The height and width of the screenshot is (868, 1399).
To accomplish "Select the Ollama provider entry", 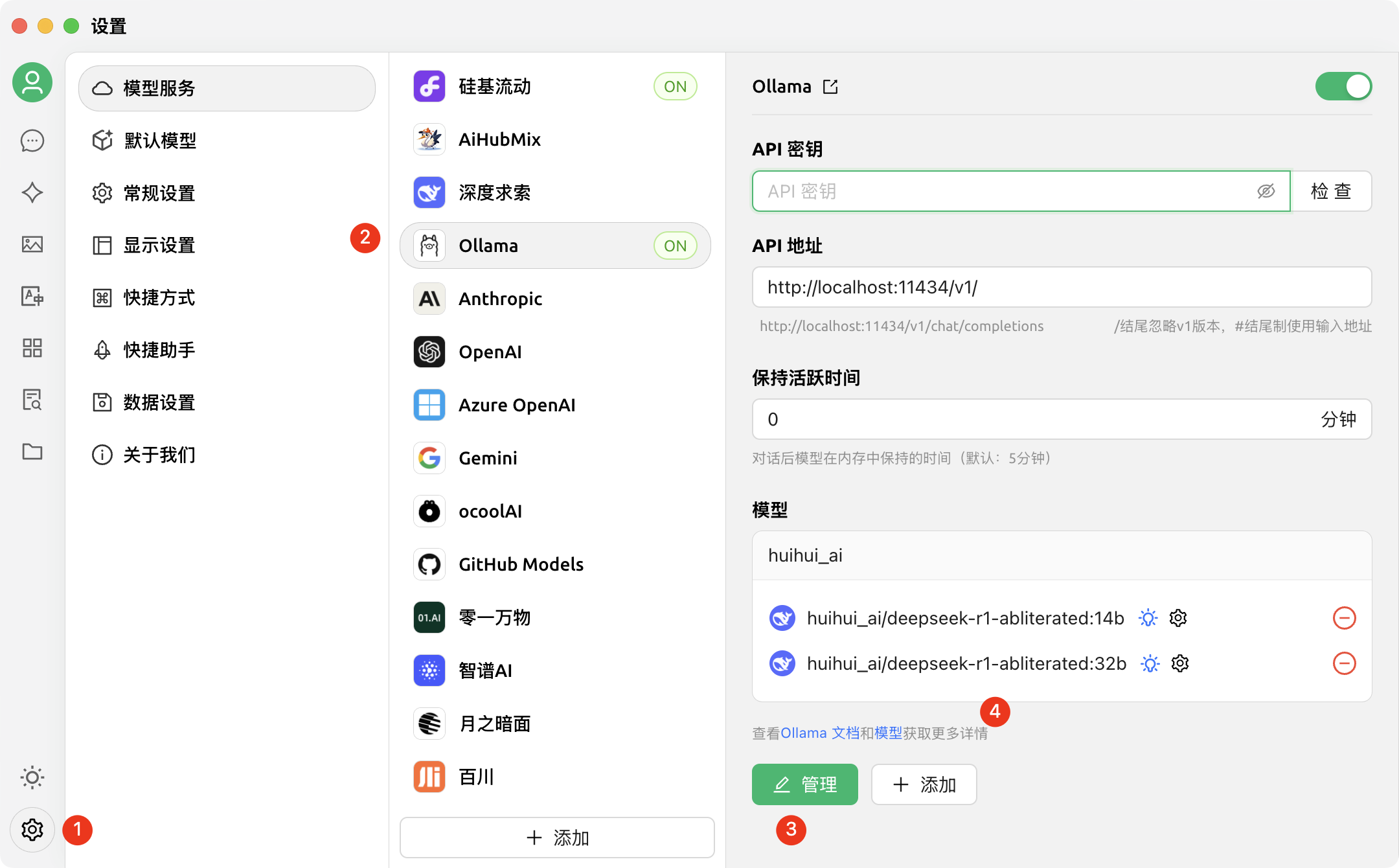I will click(x=555, y=246).
